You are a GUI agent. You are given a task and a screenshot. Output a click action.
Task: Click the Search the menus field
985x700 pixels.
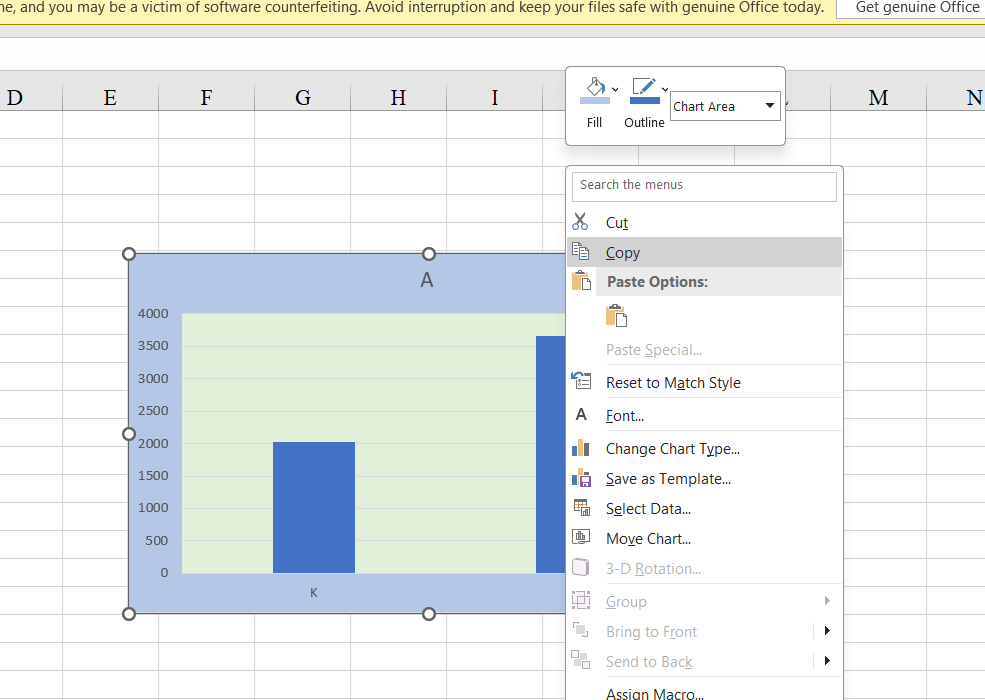(x=704, y=185)
